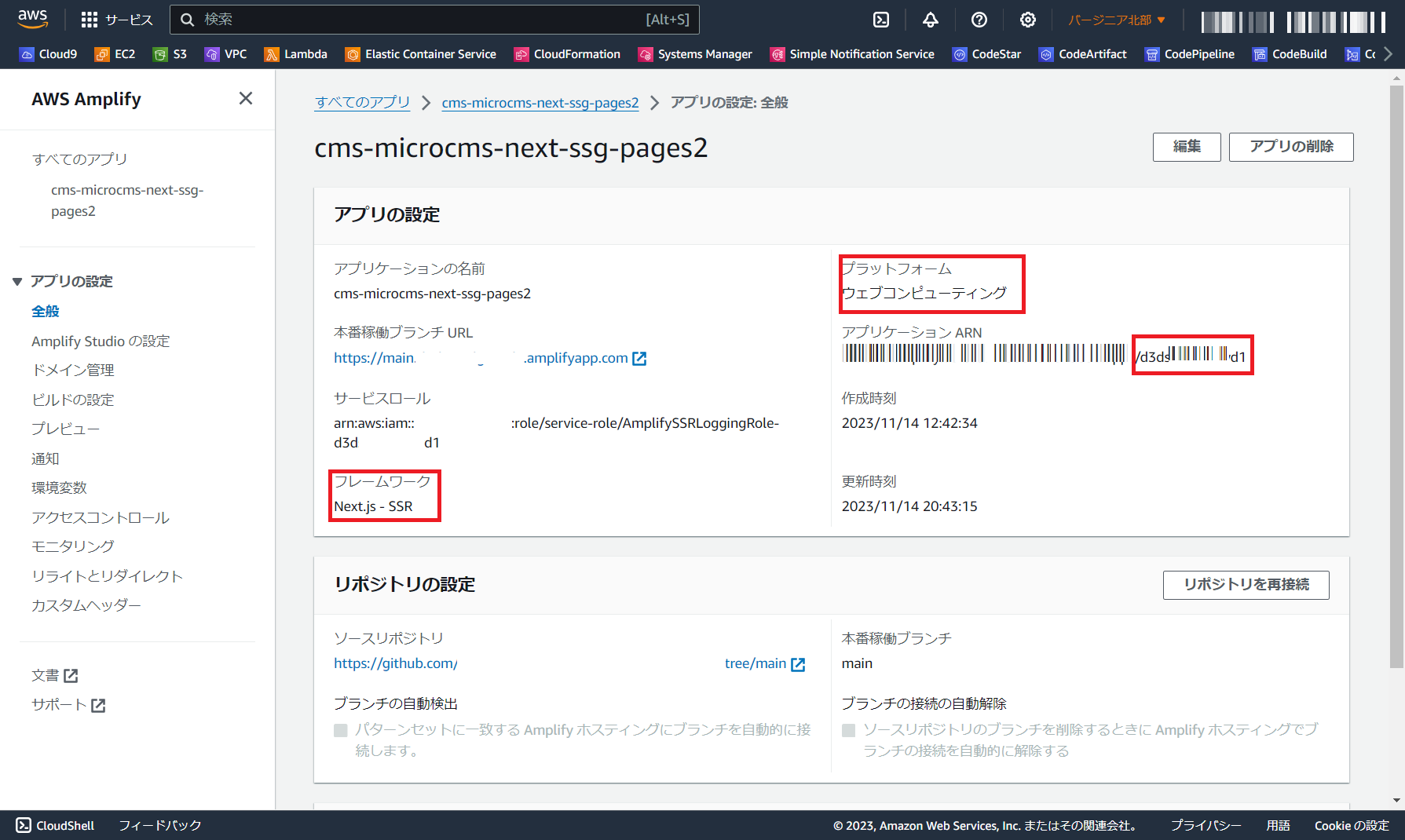Open すべてのアプリ breadcrumb link
Screen dimensions: 1405x840
tap(363, 103)
